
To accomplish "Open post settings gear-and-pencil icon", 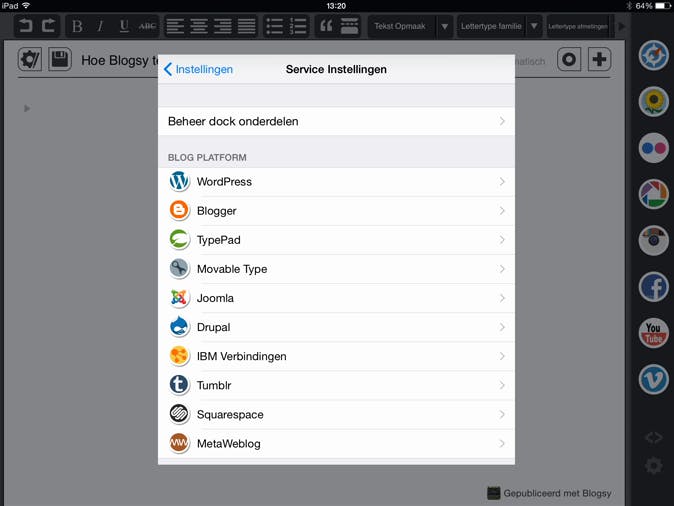I will (30, 59).
